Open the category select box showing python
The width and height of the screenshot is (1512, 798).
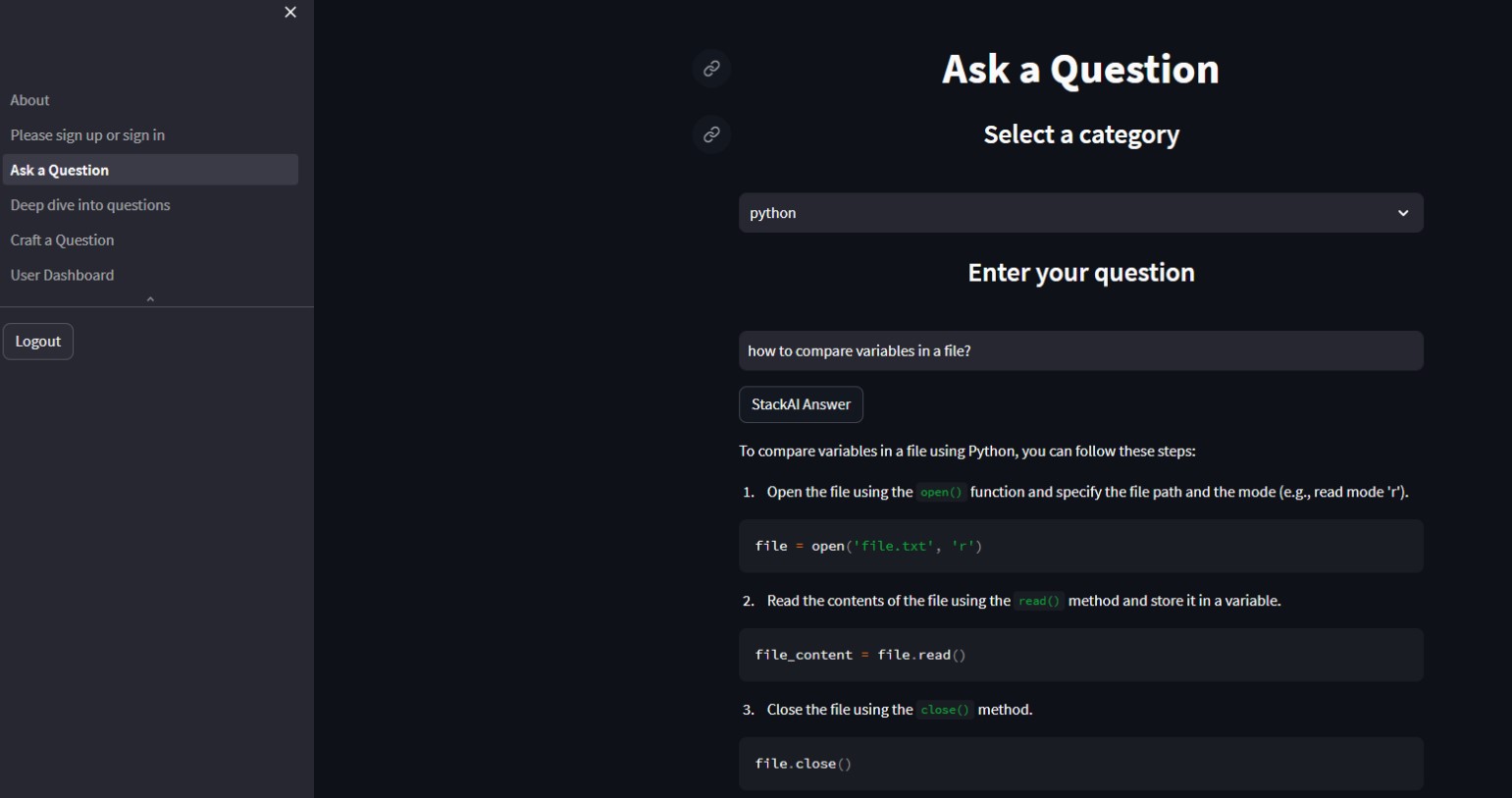click(1081, 213)
